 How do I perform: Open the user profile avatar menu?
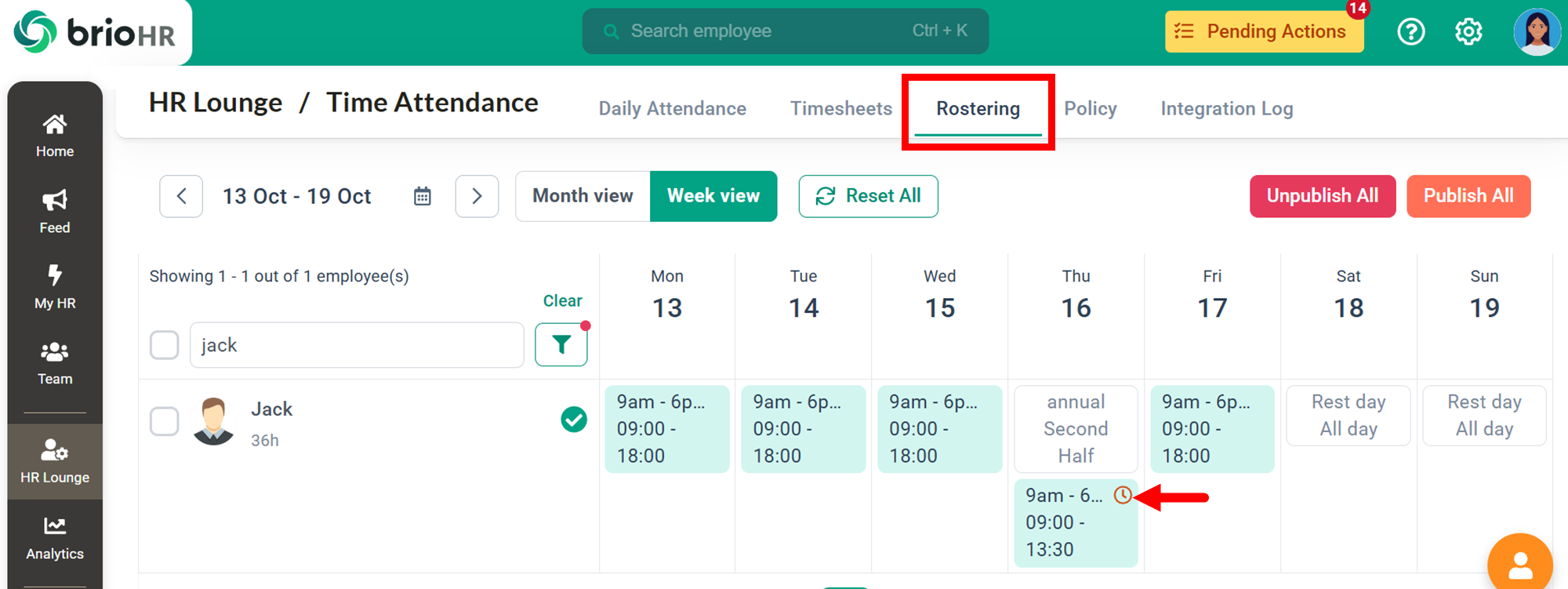tap(1536, 31)
